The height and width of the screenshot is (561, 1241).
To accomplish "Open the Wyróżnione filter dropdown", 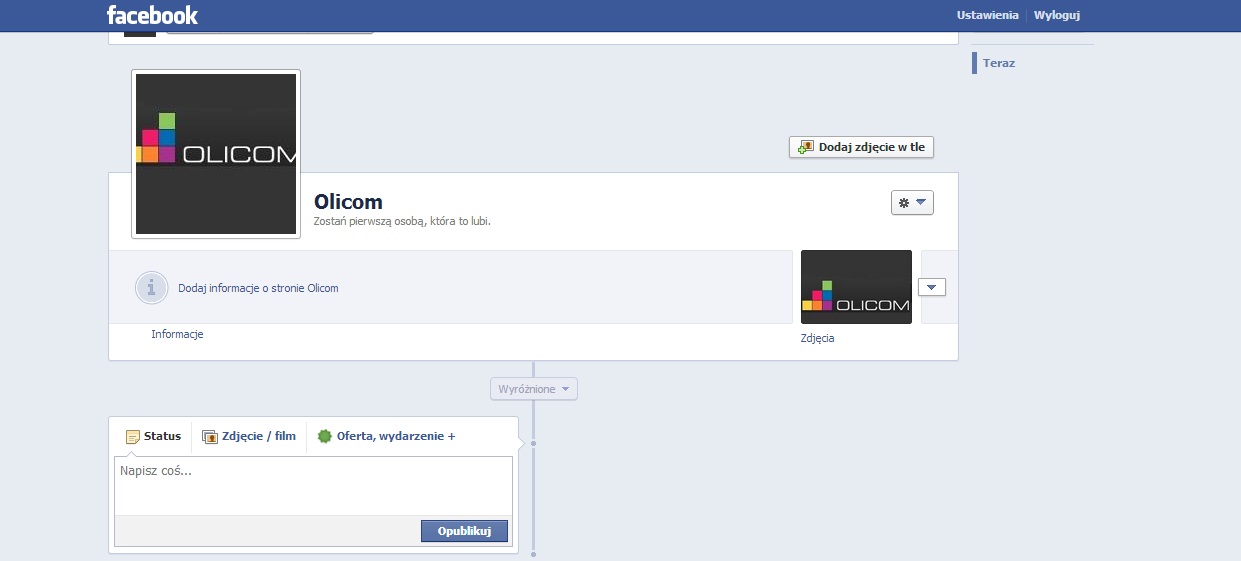I will 534,389.
